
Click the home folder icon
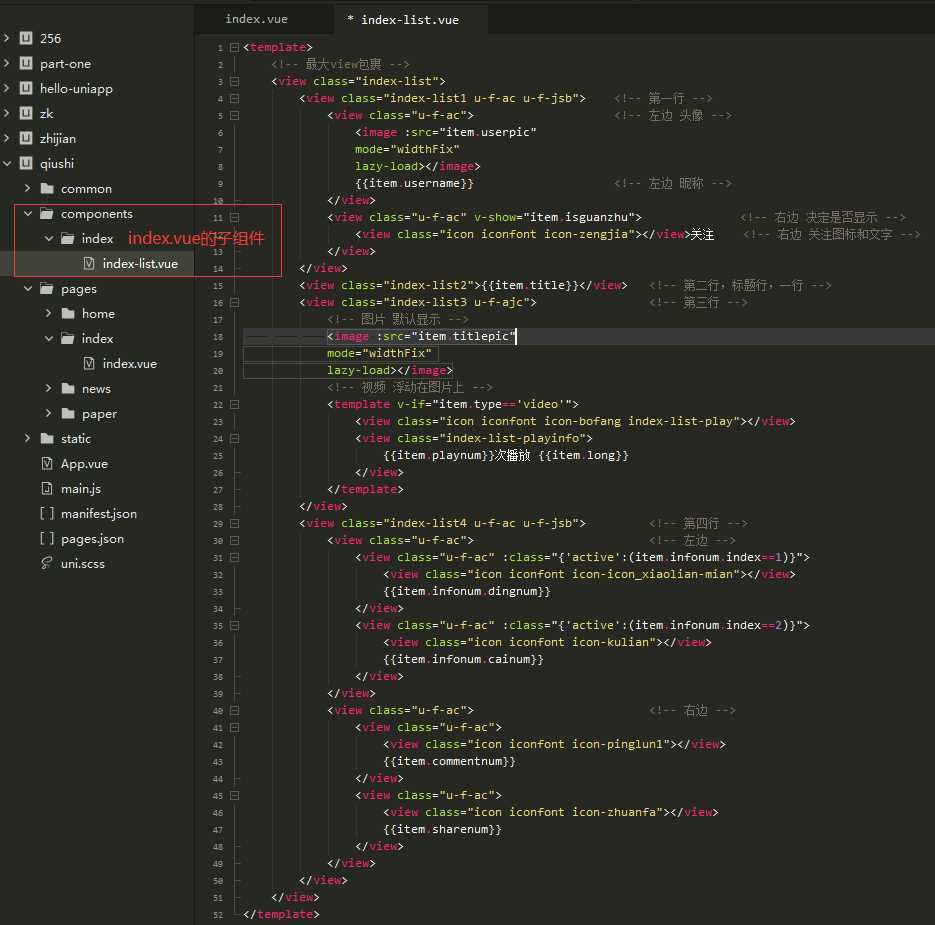(x=68, y=314)
